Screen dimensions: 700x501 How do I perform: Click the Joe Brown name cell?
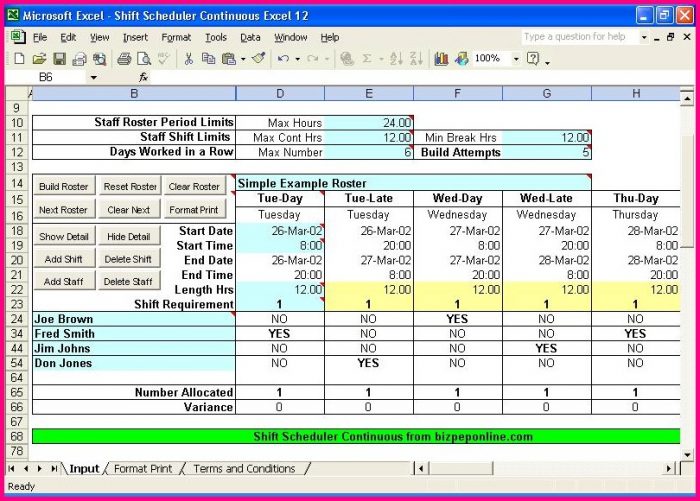pos(134,319)
